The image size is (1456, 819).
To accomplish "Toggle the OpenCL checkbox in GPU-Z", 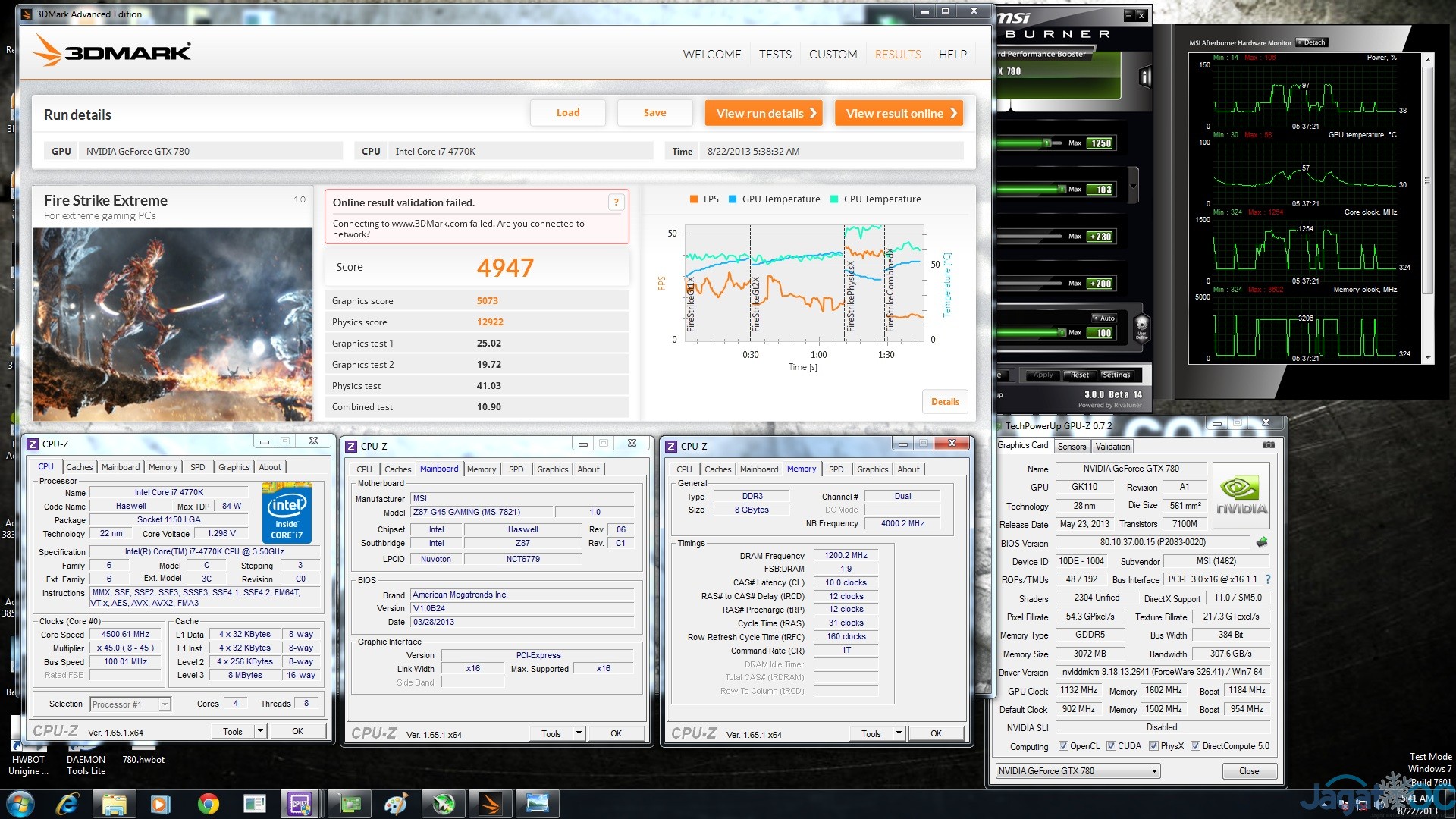I will tap(1062, 746).
